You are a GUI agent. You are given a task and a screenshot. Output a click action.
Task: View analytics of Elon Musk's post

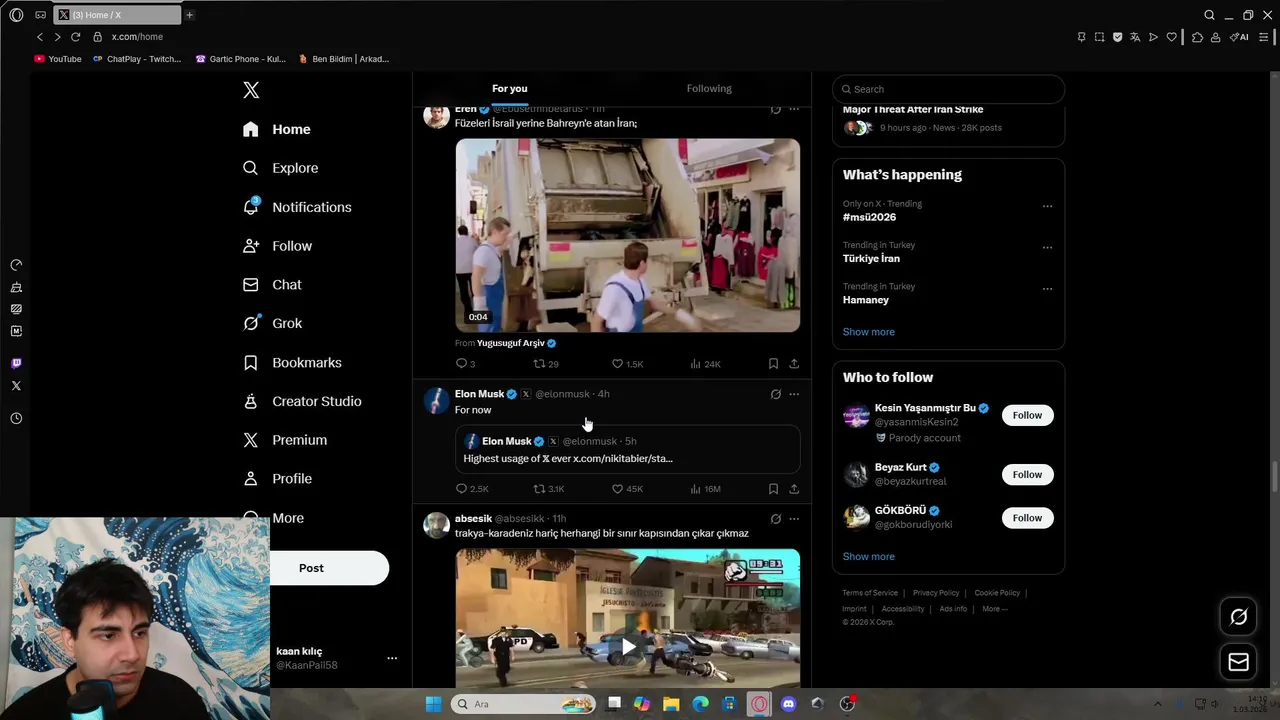tap(705, 489)
